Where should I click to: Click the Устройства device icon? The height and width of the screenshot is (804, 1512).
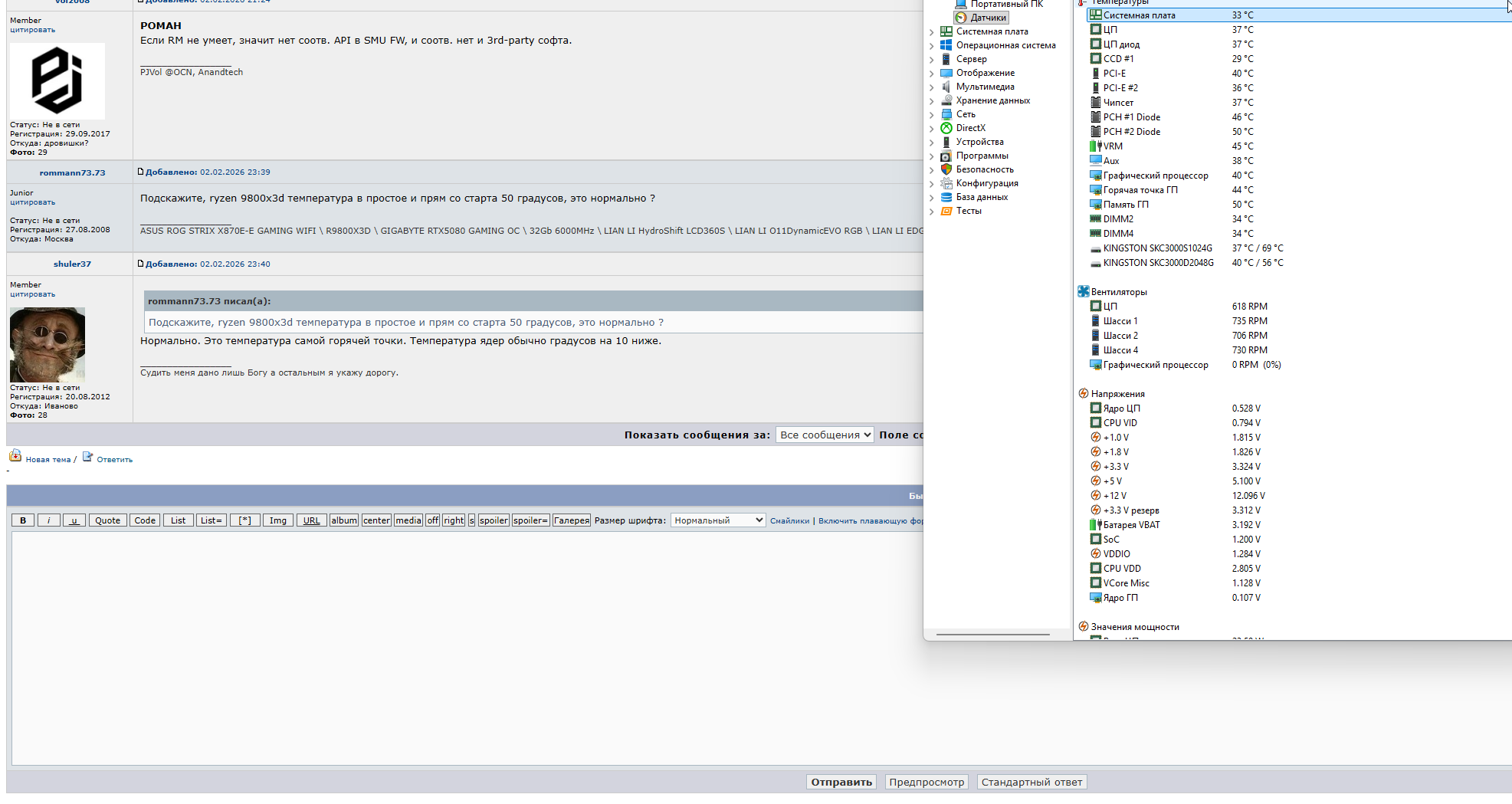pyautogui.click(x=946, y=142)
